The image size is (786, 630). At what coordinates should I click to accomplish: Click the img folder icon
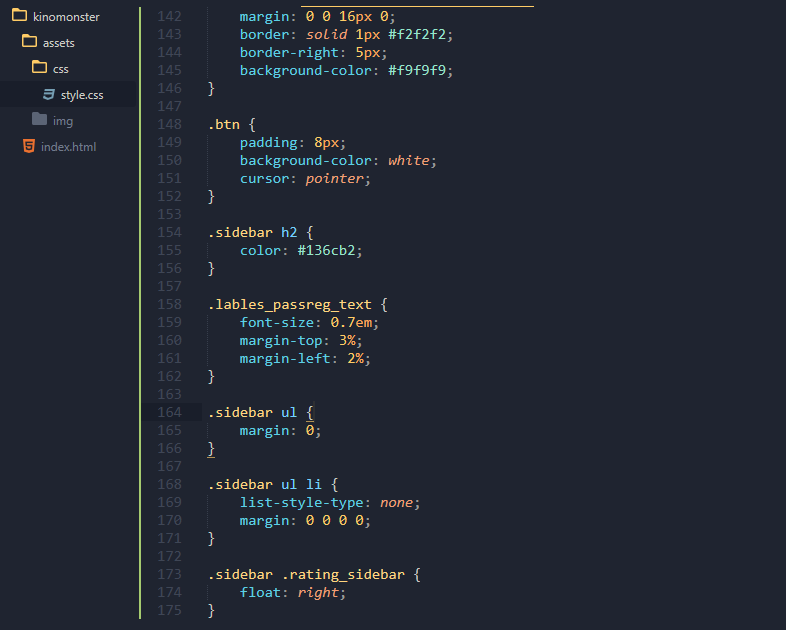pyautogui.click(x=40, y=119)
